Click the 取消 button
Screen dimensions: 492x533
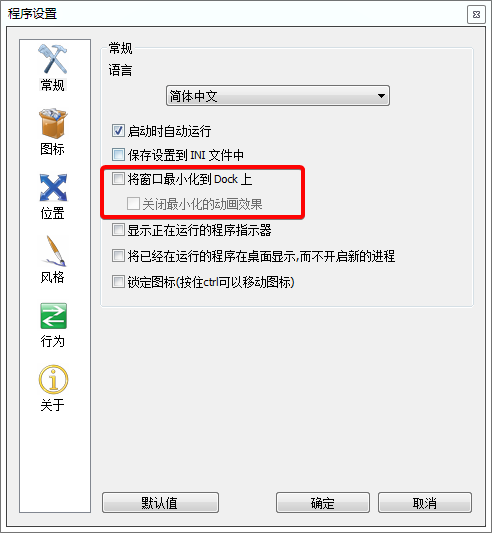[x=425, y=502]
